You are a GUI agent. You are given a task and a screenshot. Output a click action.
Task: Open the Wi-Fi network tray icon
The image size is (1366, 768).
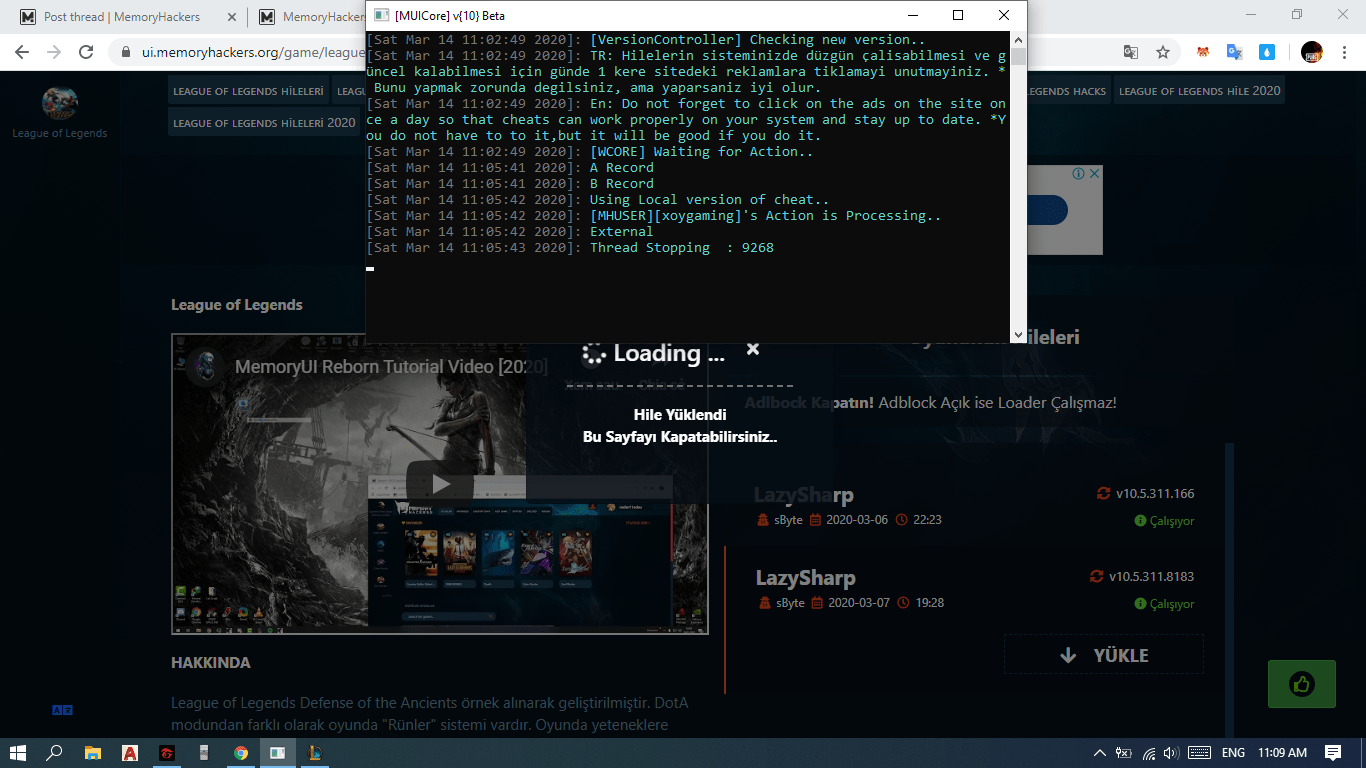tap(1149, 753)
